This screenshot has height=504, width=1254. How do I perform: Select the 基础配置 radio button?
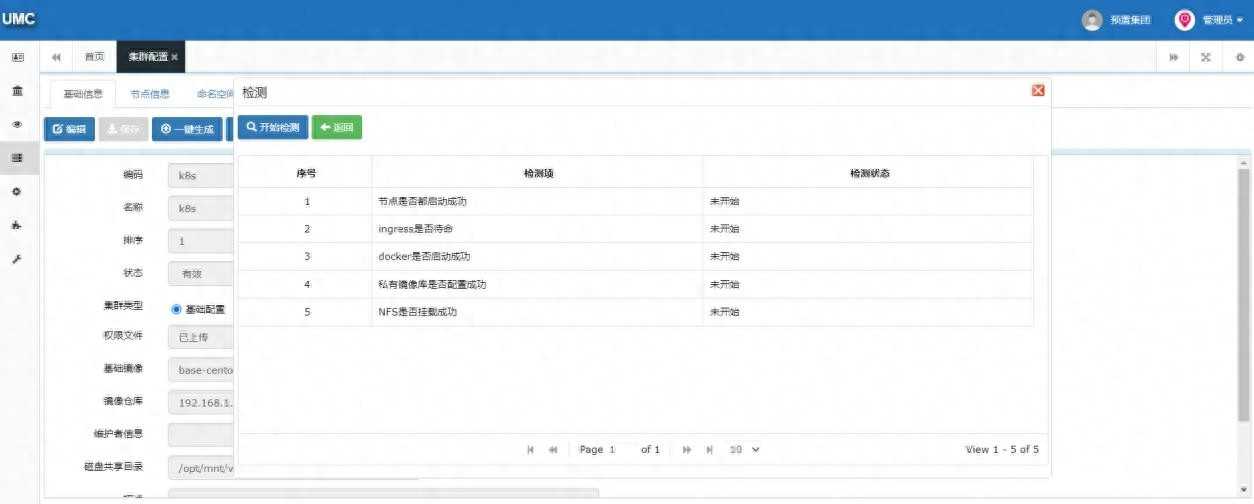click(x=176, y=309)
